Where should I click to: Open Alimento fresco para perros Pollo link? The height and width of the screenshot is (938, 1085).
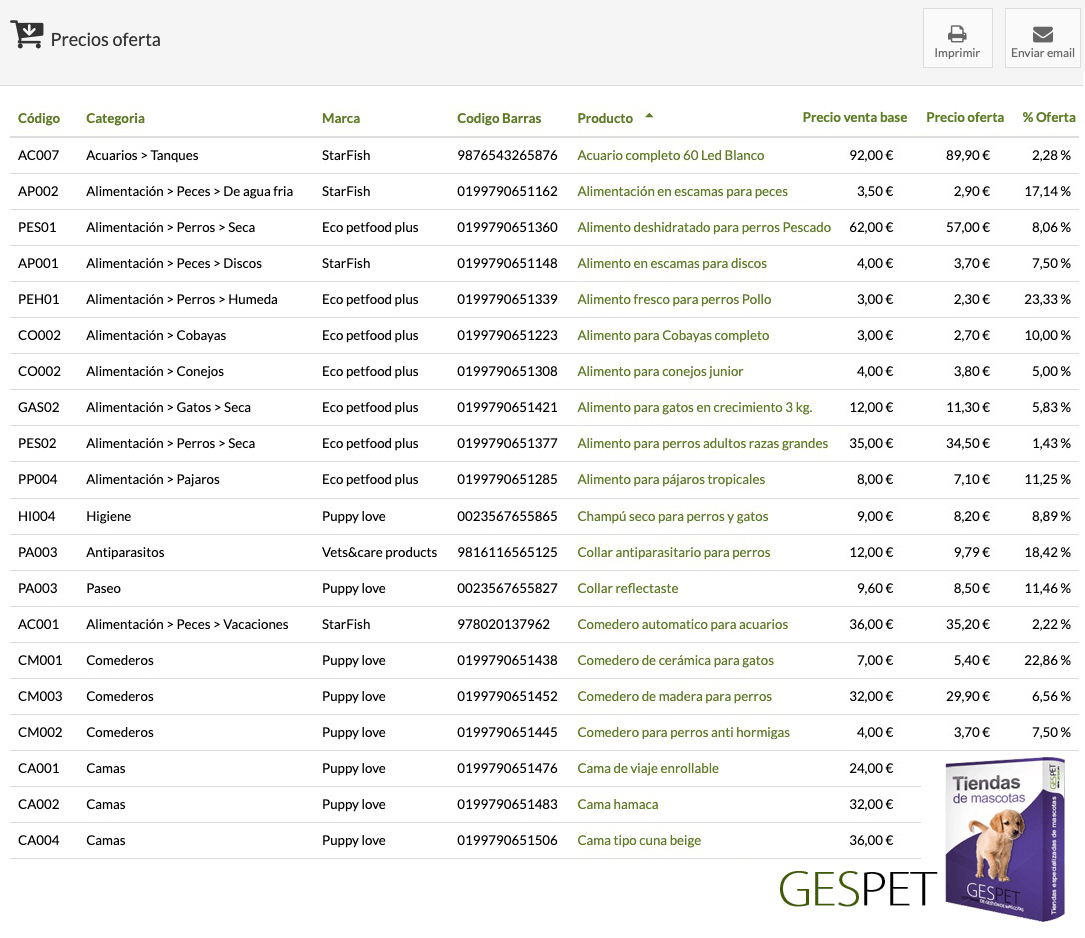pos(674,299)
